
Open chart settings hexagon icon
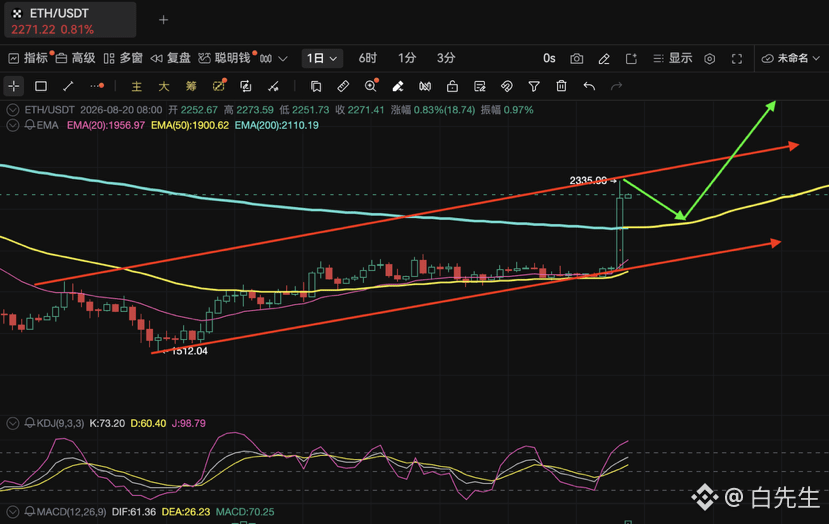(x=710, y=59)
